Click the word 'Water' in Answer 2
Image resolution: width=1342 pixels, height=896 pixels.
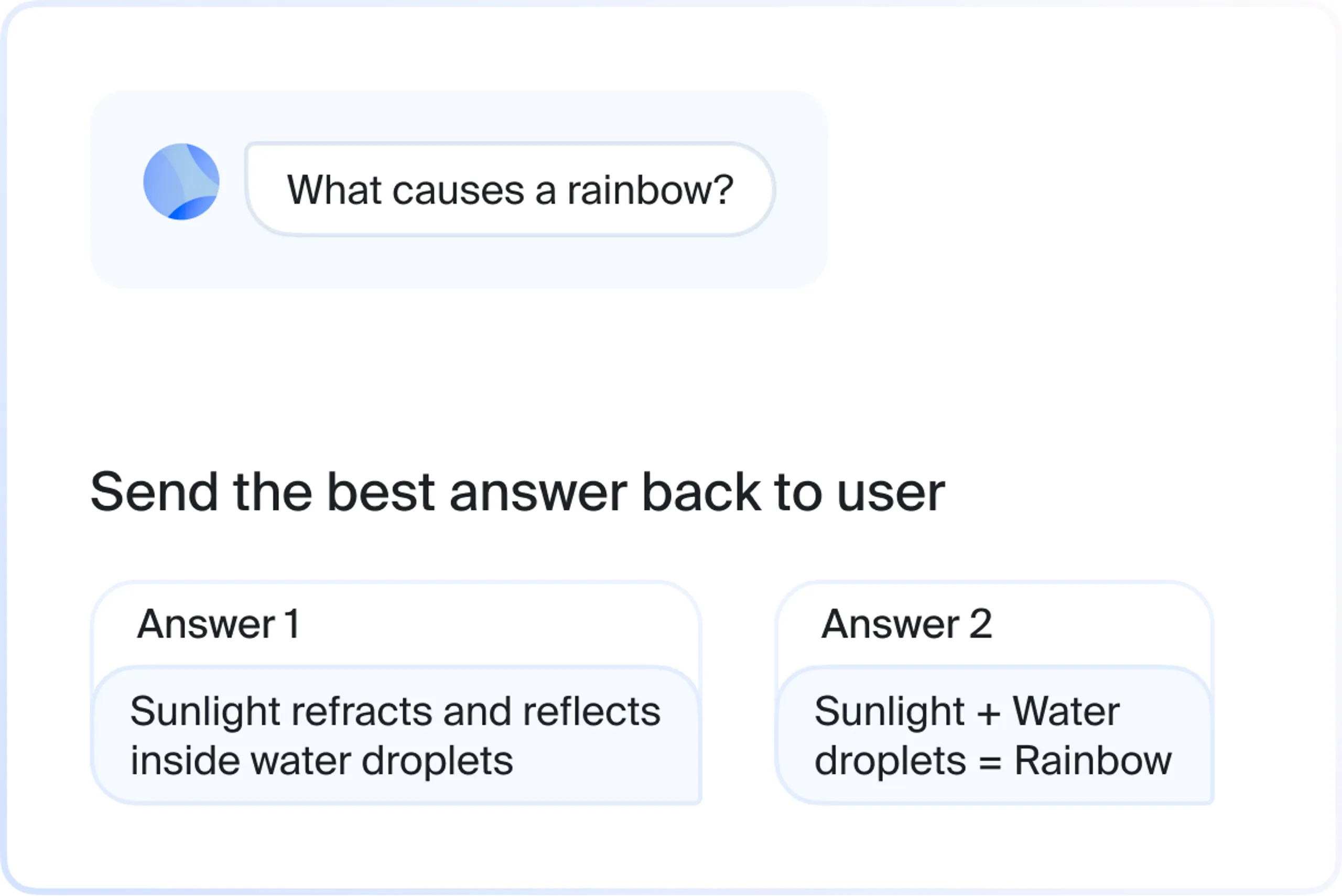click(x=1066, y=711)
